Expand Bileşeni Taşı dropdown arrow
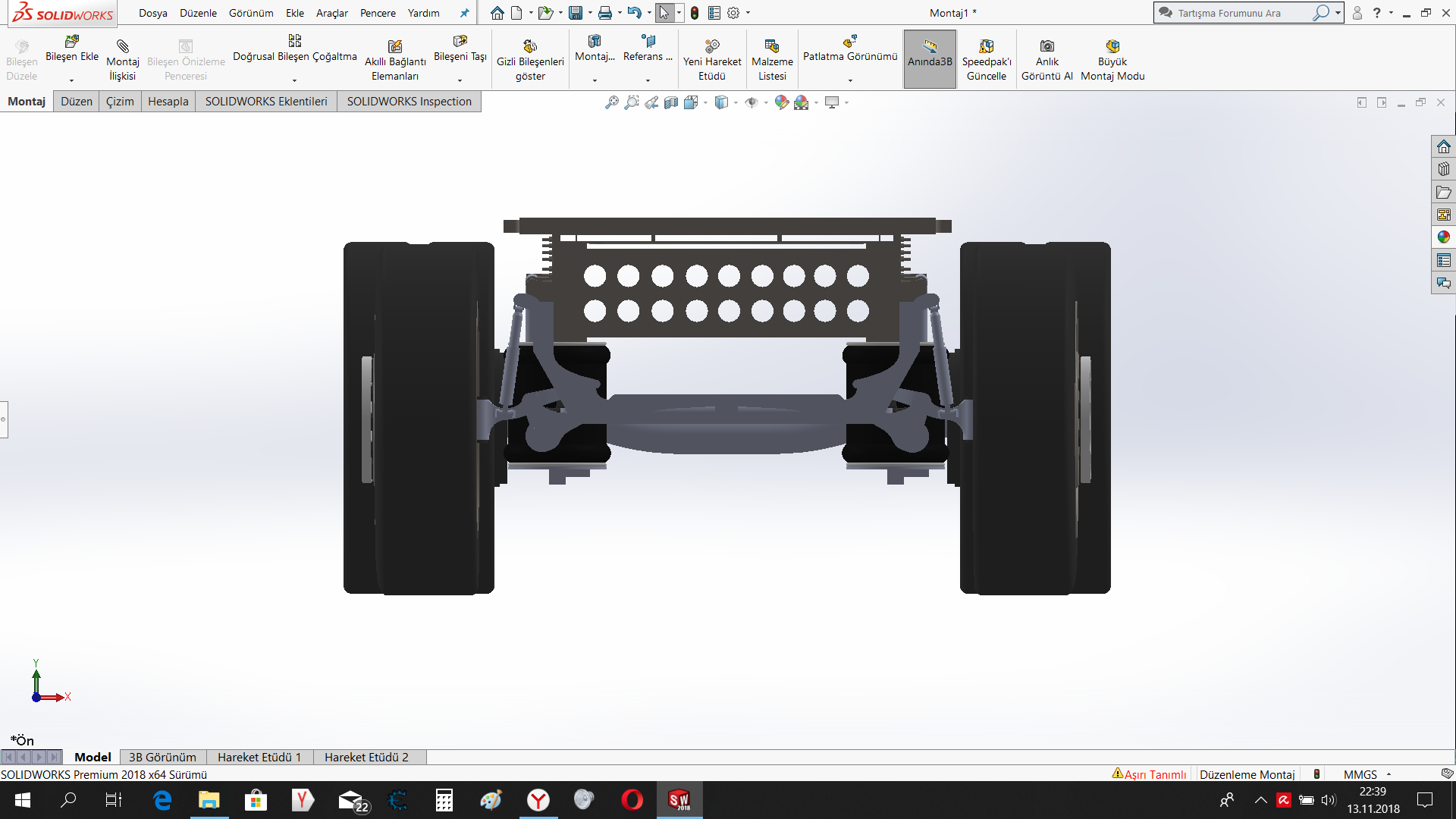The image size is (1456, 819). (460, 80)
